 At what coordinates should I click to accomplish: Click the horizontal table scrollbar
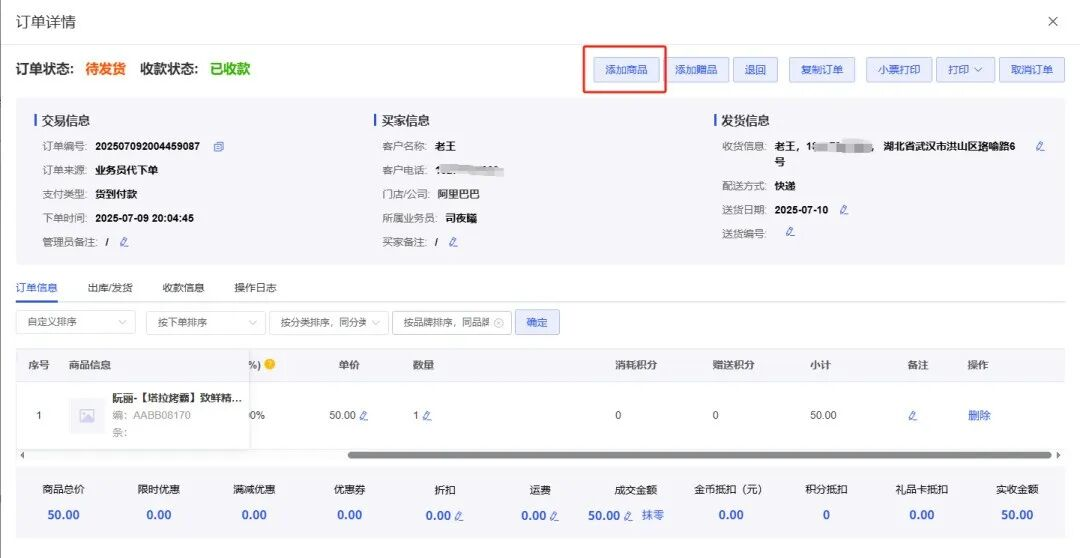pos(699,455)
